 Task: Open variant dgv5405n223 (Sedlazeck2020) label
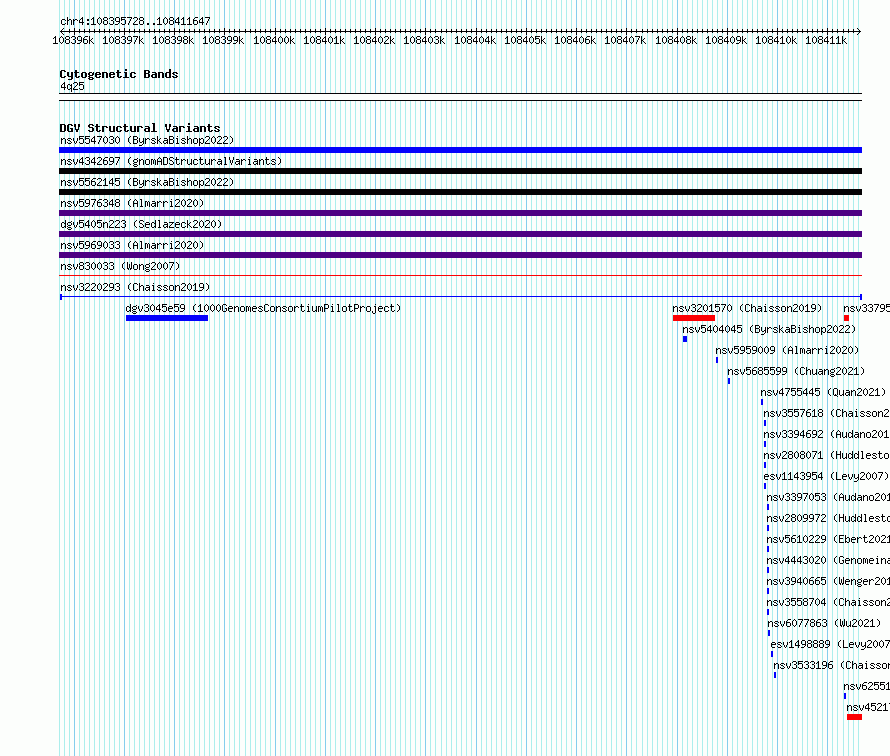[x=141, y=224]
